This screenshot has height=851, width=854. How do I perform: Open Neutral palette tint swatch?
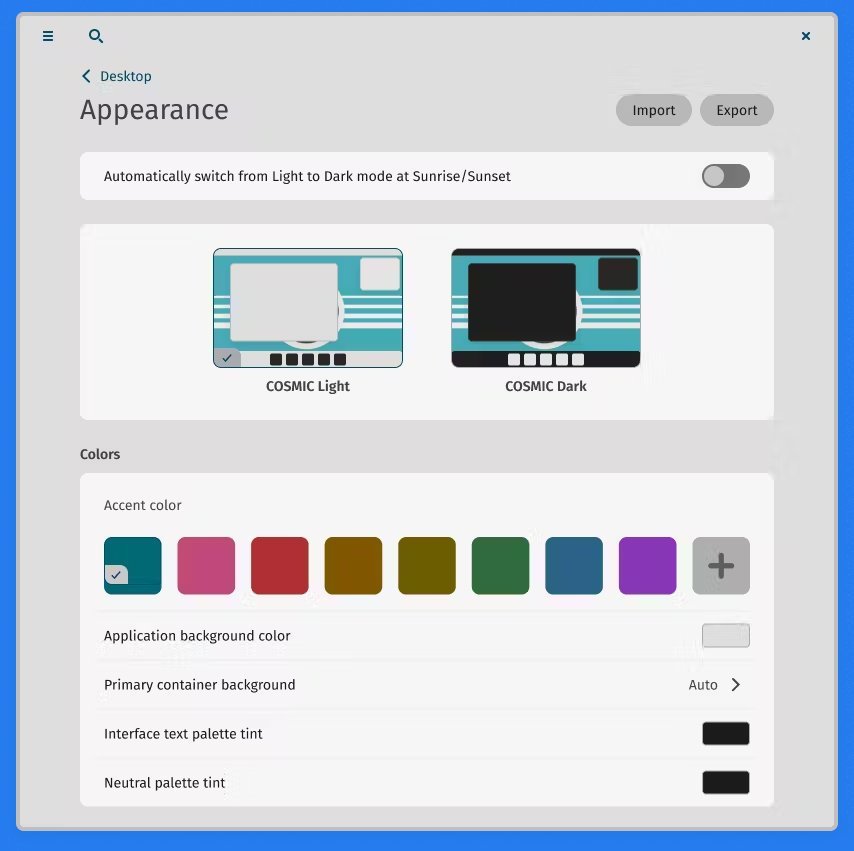click(x=725, y=782)
